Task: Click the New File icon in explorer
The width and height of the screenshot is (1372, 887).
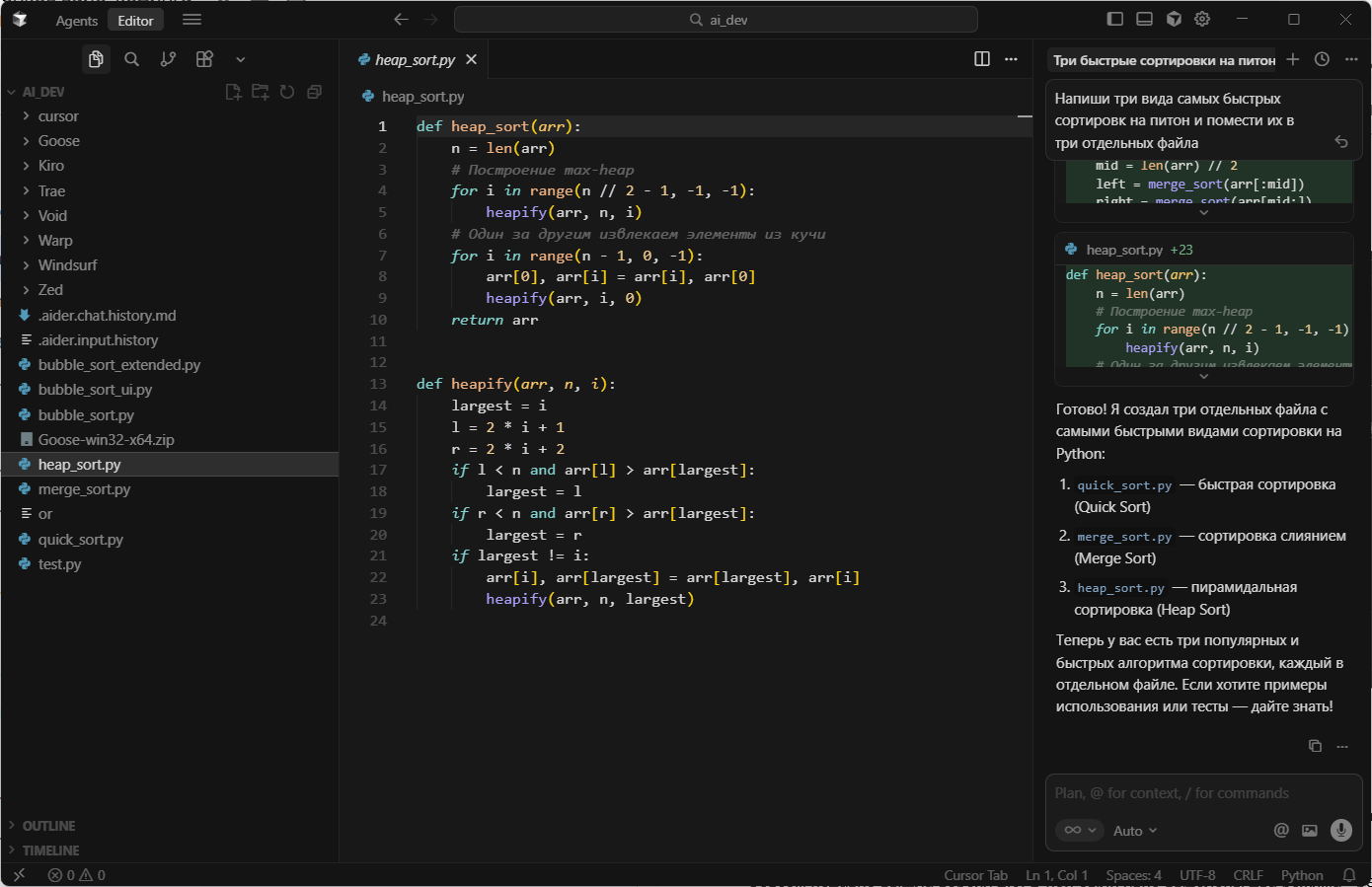Action: coord(233,92)
